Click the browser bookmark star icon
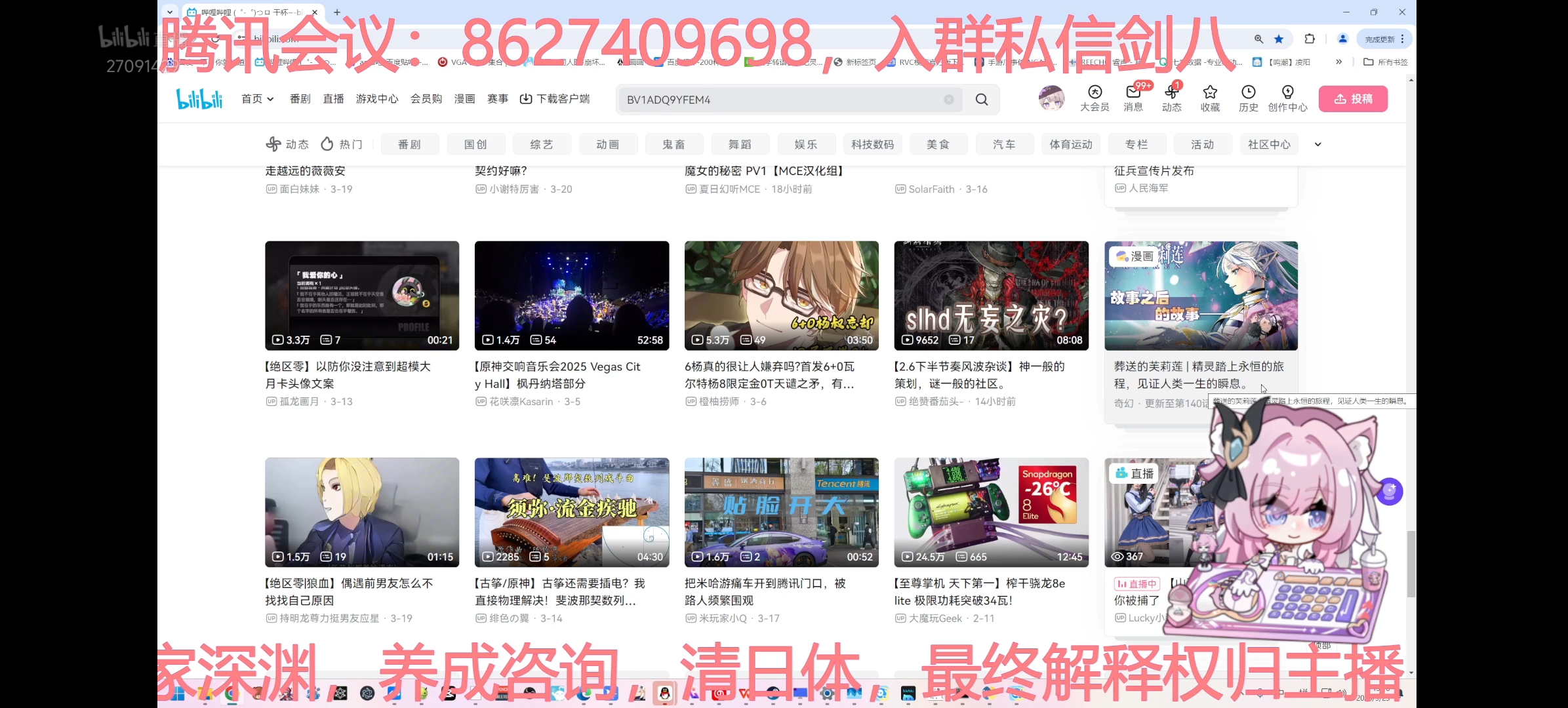This screenshot has height=708, width=1568. click(x=1278, y=39)
